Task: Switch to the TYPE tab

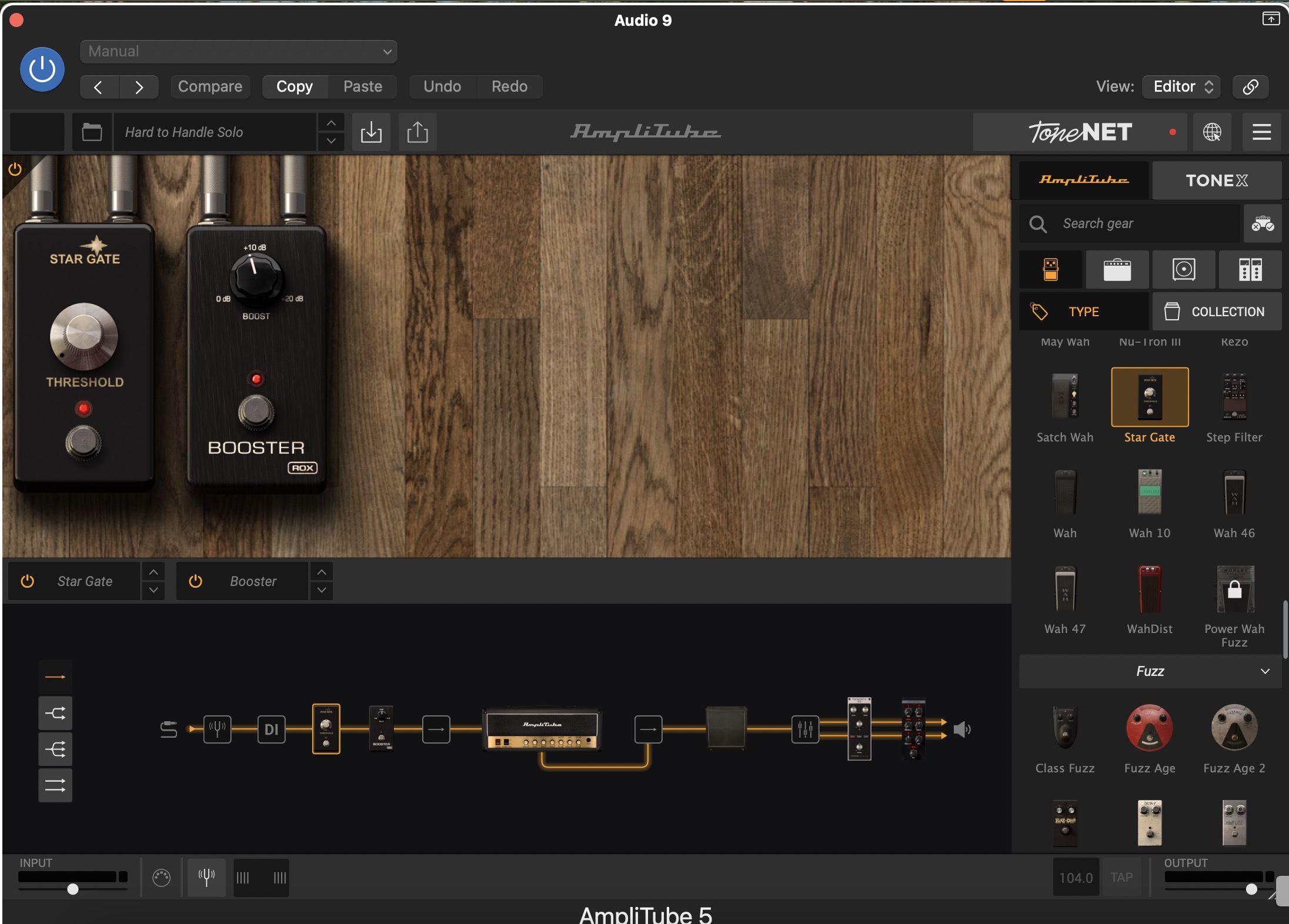Action: coord(1083,312)
